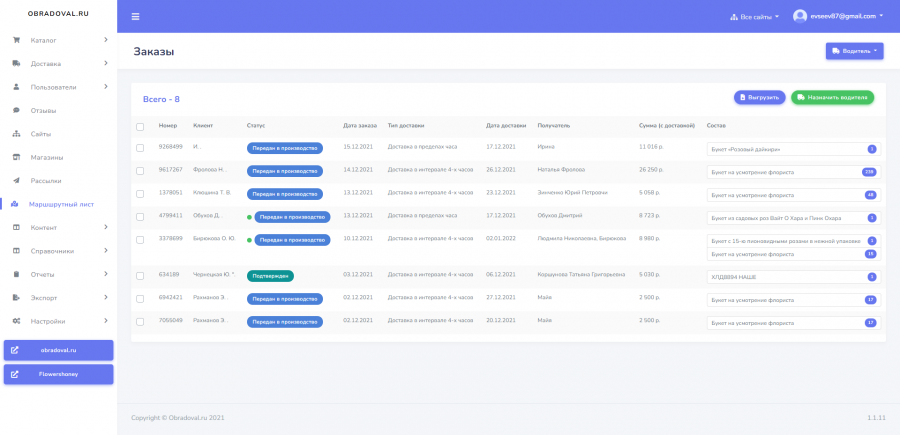Click the Букет «Розовый дайкири» item field
The image size is (900, 435).
pyautogui.click(x=794, y=149)
